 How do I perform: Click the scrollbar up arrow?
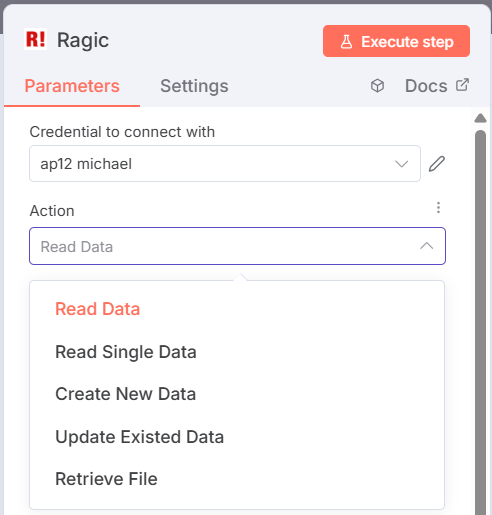[x=480, y=118]
